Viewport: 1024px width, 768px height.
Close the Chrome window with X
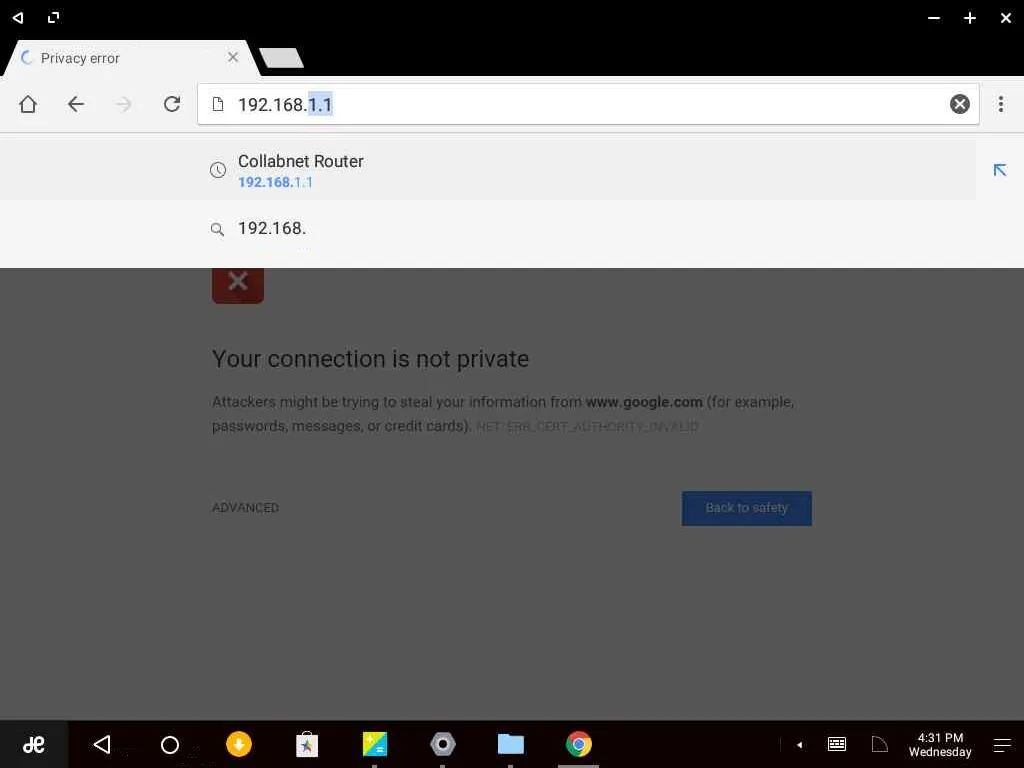point(1006,18)
